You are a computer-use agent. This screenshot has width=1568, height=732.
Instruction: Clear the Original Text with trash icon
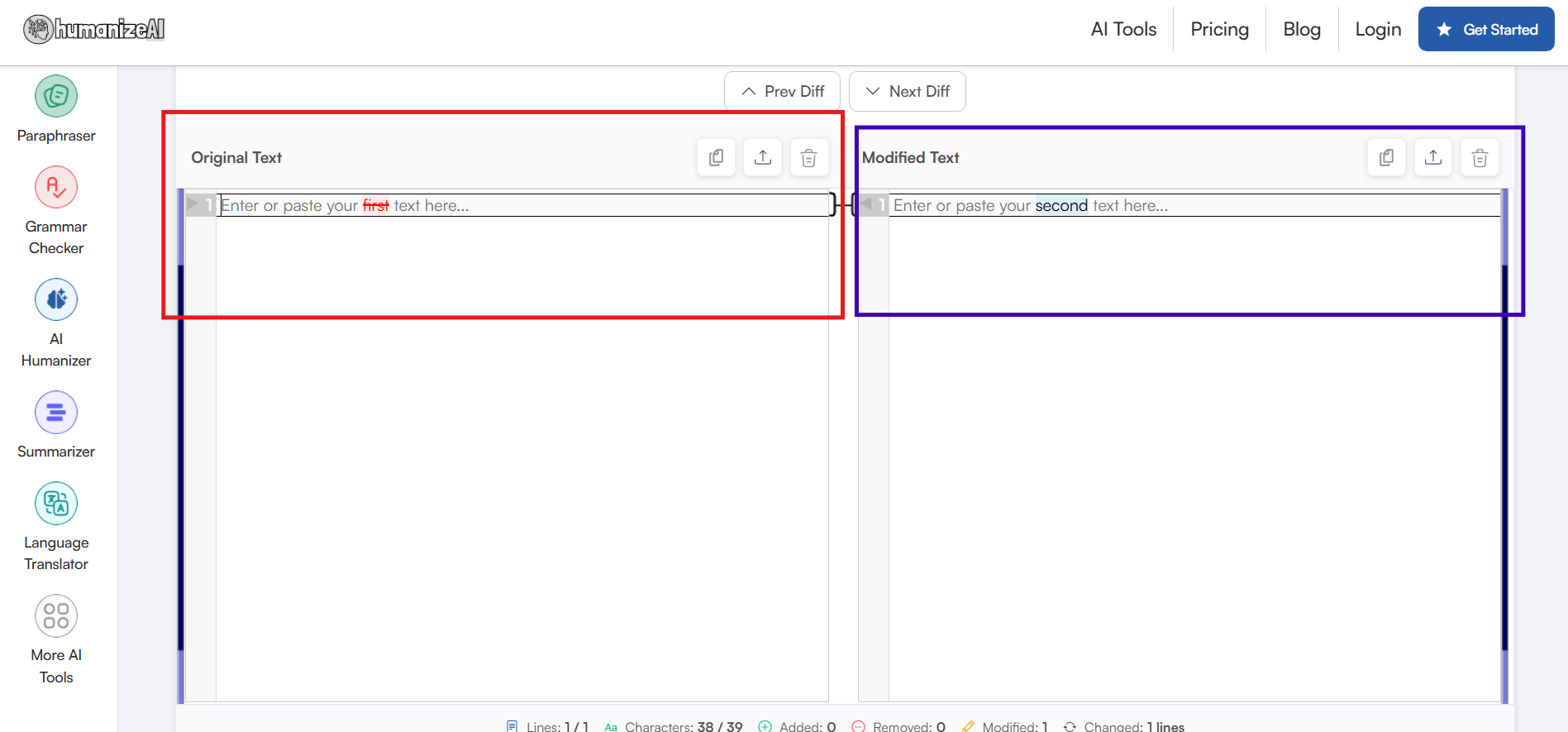(808, 157)
